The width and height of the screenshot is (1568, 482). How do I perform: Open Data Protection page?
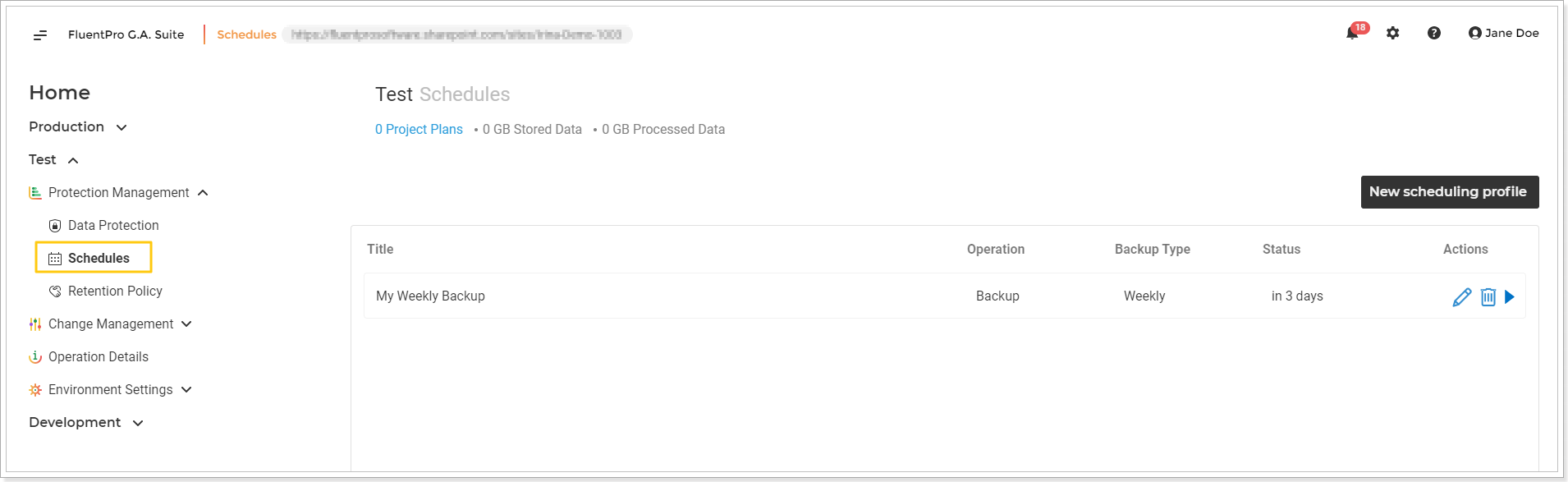[x=104, y=225]
